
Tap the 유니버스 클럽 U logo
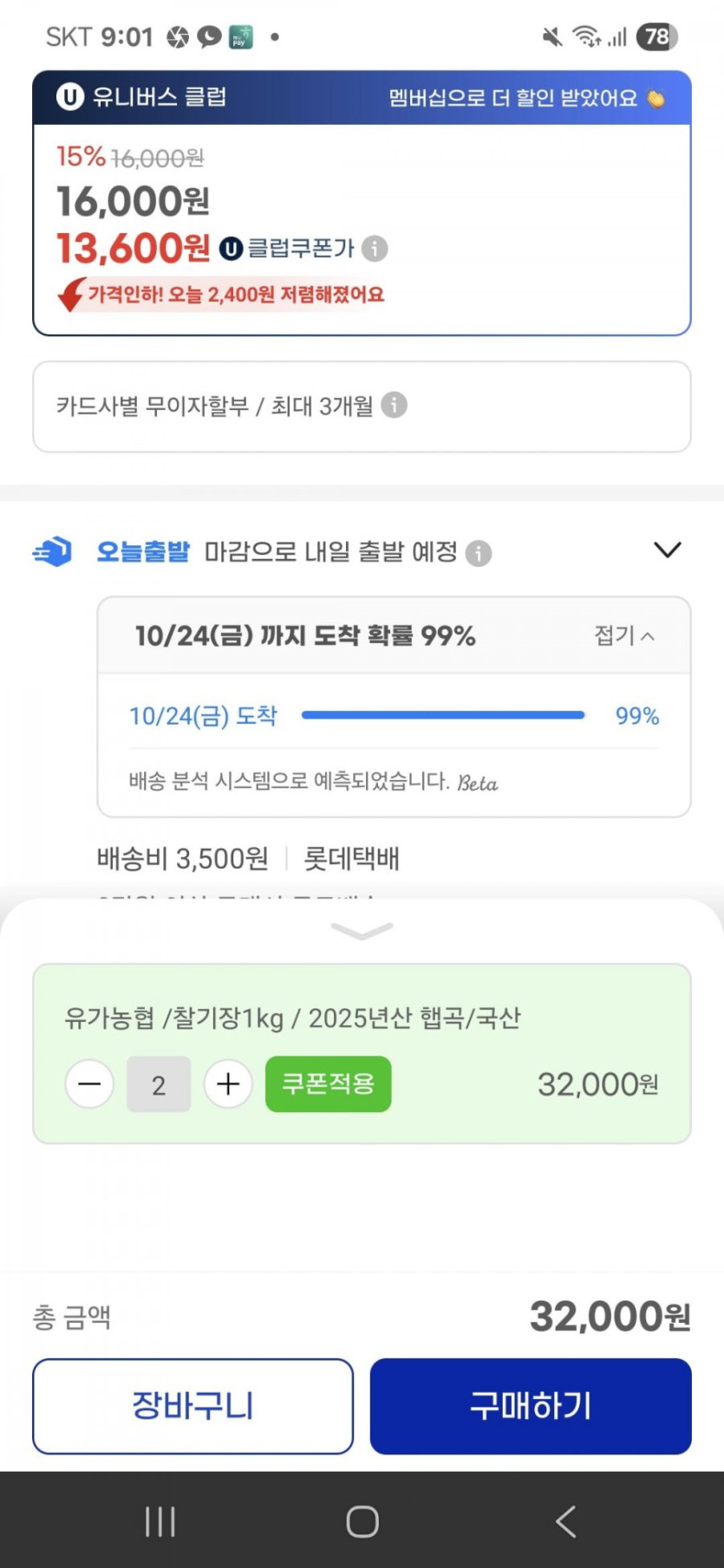(x=69, y=96)
